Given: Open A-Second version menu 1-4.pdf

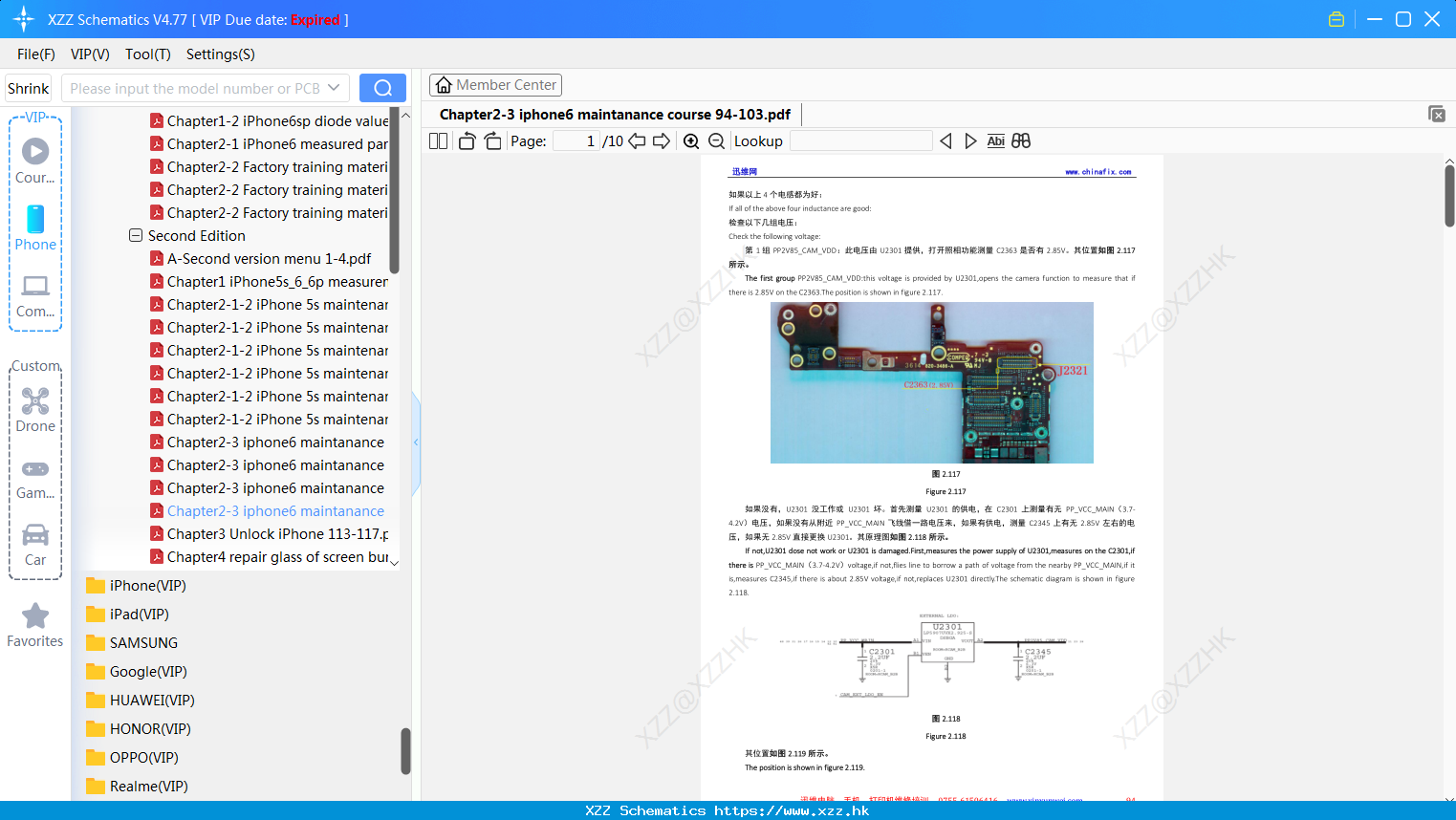Looking at the screenshot, I should coord(261,259).
